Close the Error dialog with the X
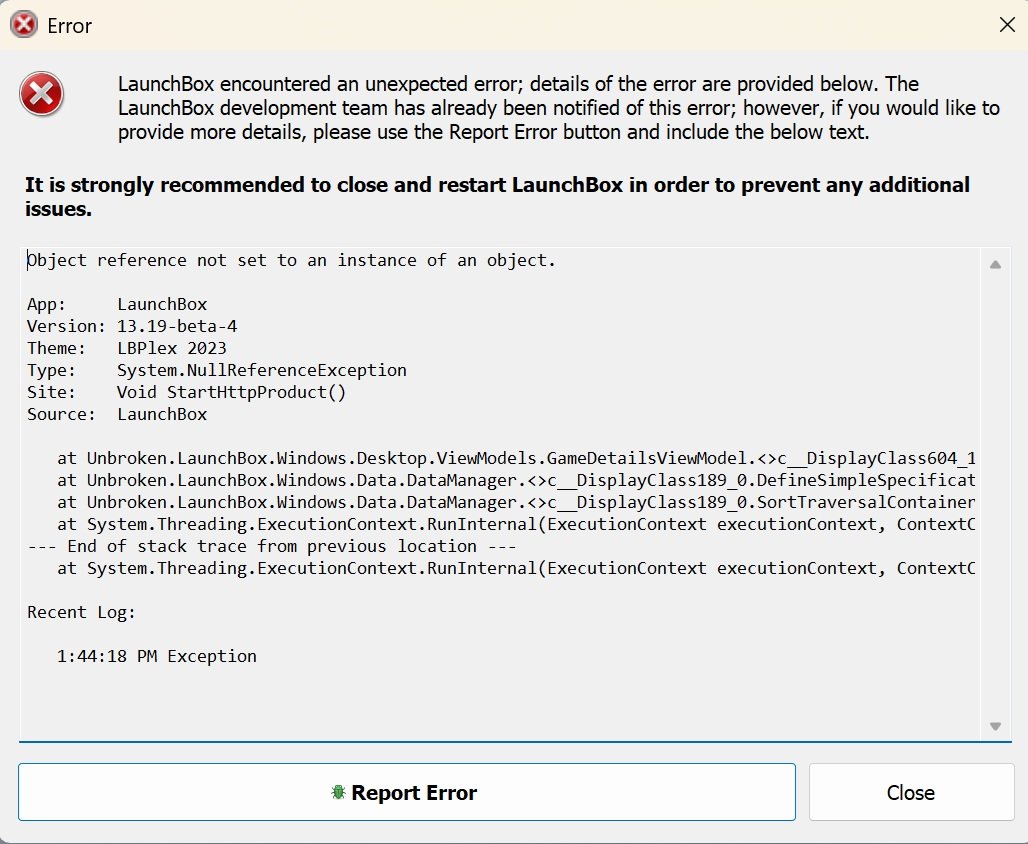1028x844 pixels. tap(1007, 25)
